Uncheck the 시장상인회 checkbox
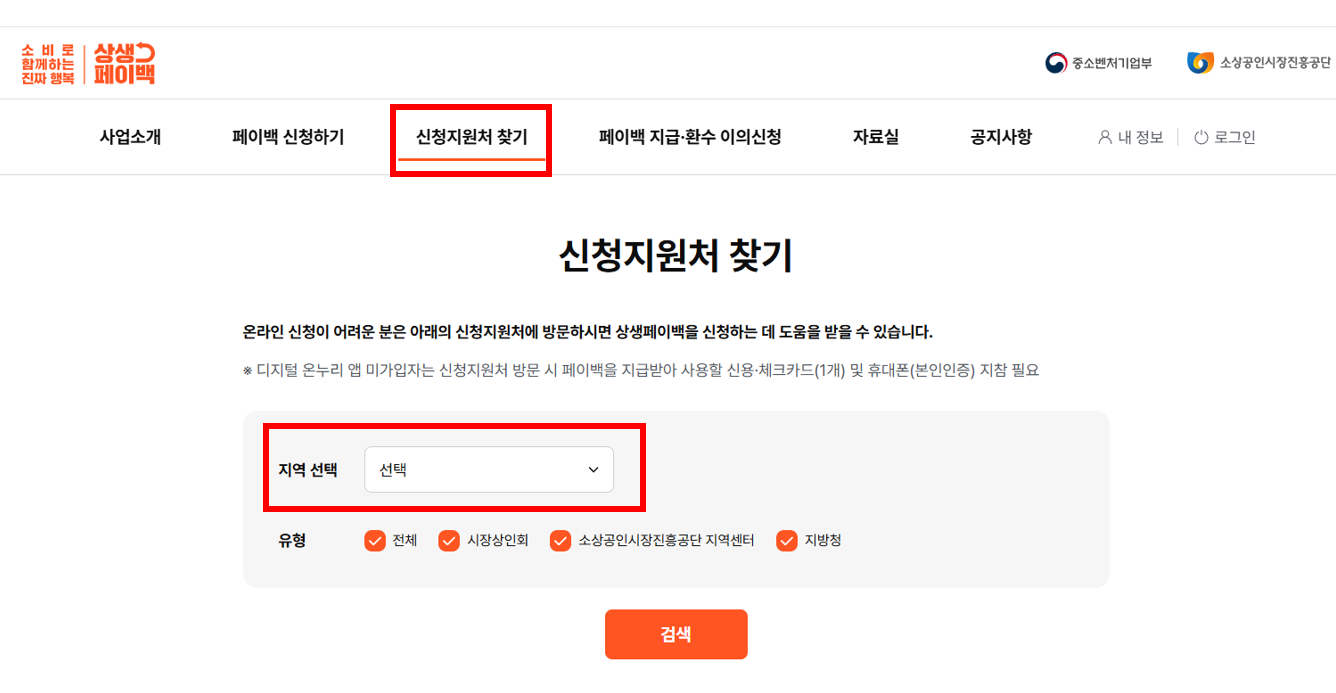The height and width of the screenshot is (693, 1336). [x=449, y=539]
